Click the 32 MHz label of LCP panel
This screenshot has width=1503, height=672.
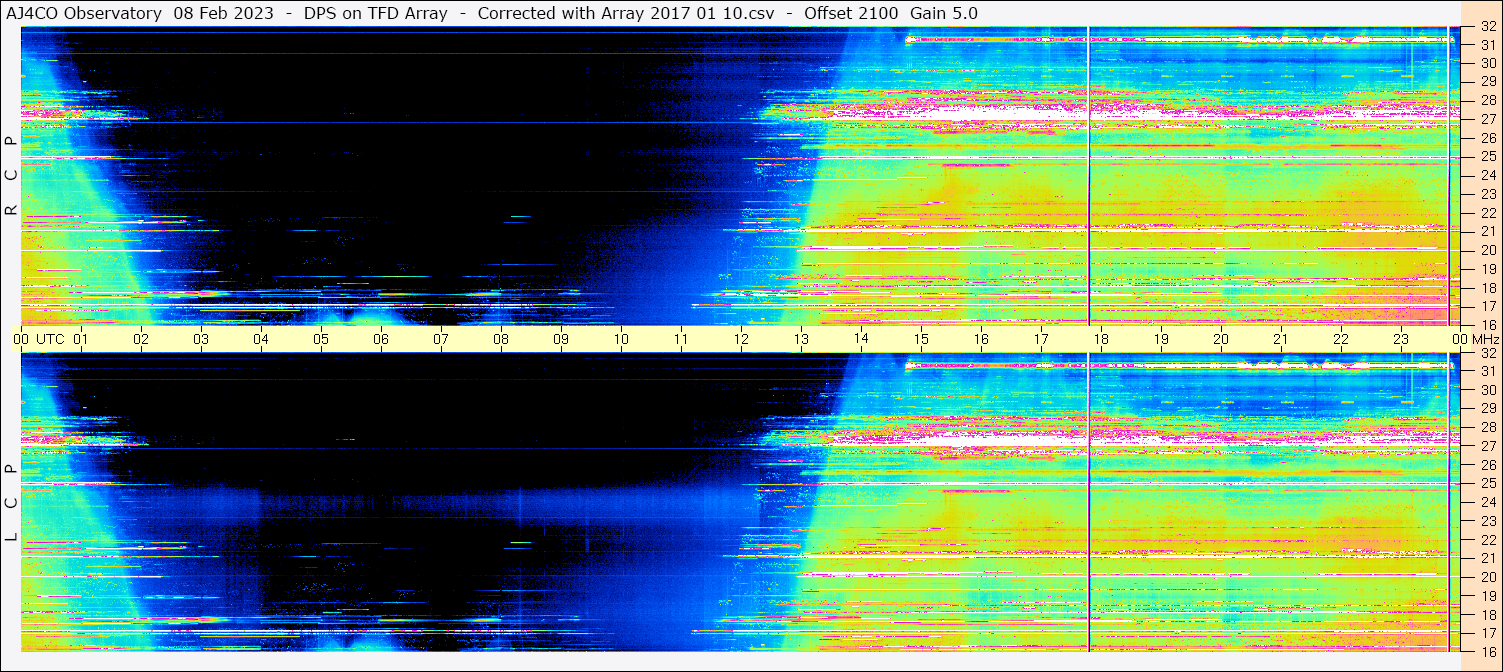click(1488, 353)
